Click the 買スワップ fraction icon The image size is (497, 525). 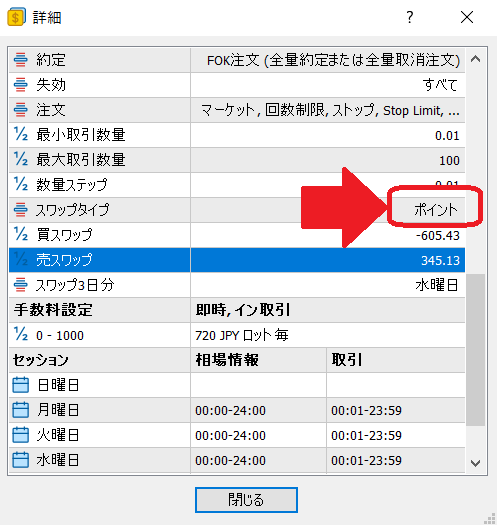[21, 234]
